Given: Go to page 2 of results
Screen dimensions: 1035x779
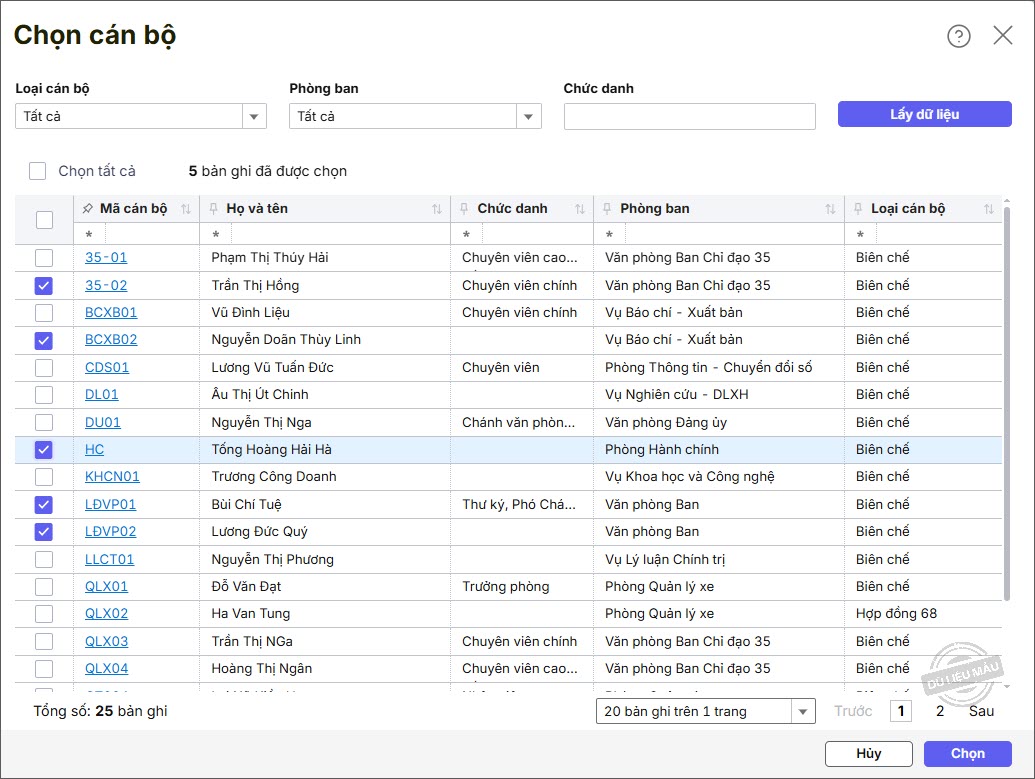Looking at the screenshot, I should pos(939,711).
